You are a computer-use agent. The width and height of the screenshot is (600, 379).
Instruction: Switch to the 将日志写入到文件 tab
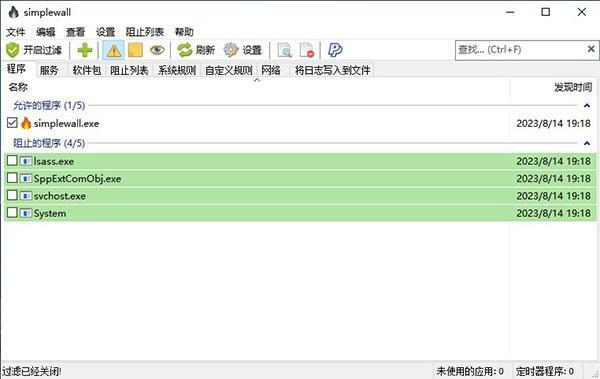click(x=332, y=70)
